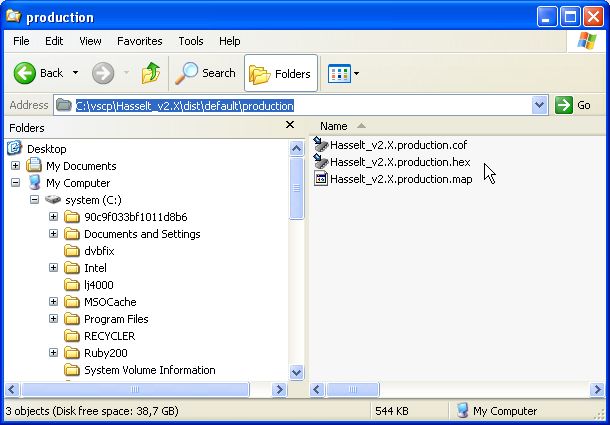
Task: Click the Back navigation arrow icon
Action: pyautogui.click(x=26, y=73)
